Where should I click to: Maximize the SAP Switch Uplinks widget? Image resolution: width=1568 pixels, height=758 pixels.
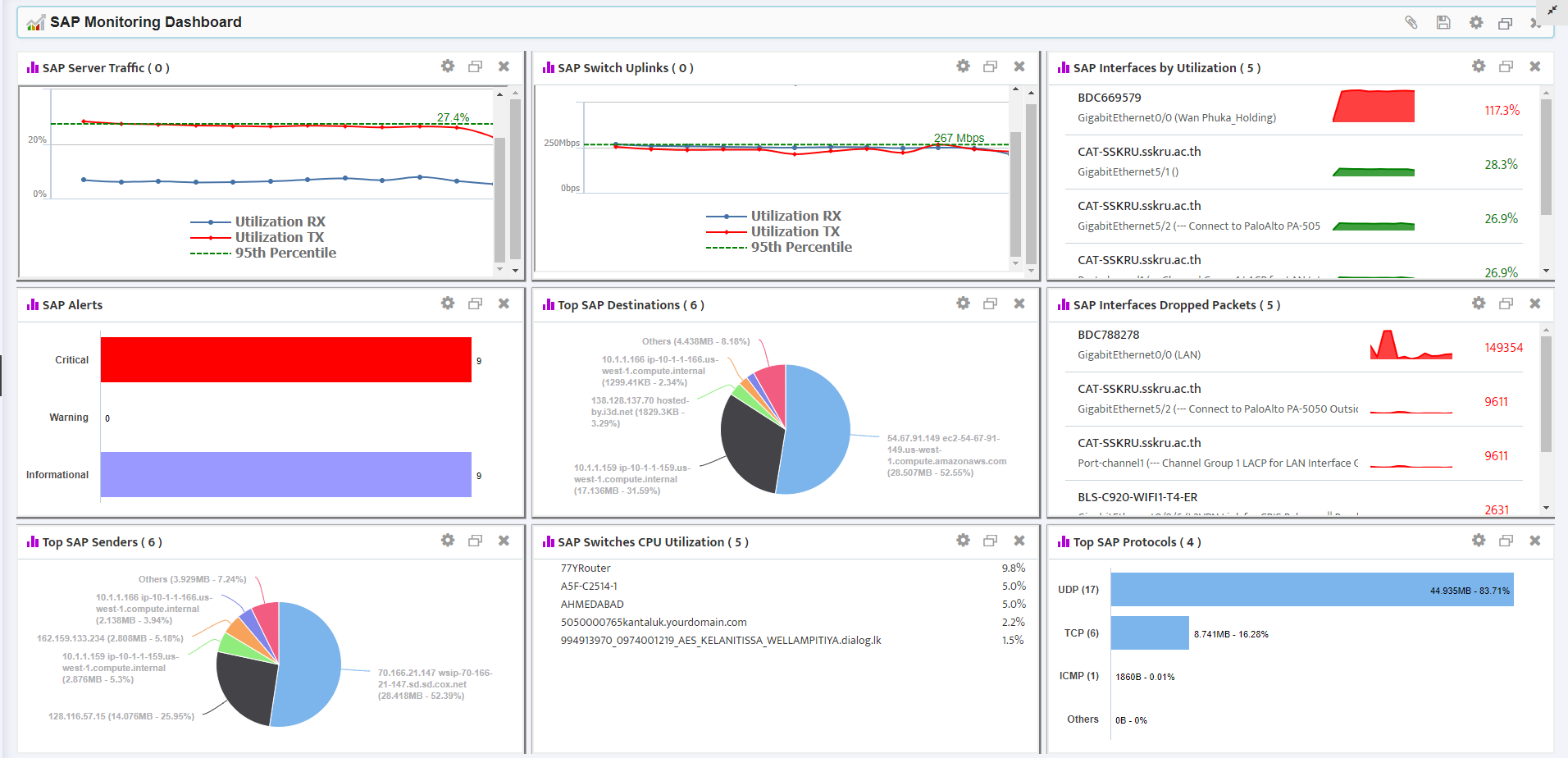click(x=991, y=66)
